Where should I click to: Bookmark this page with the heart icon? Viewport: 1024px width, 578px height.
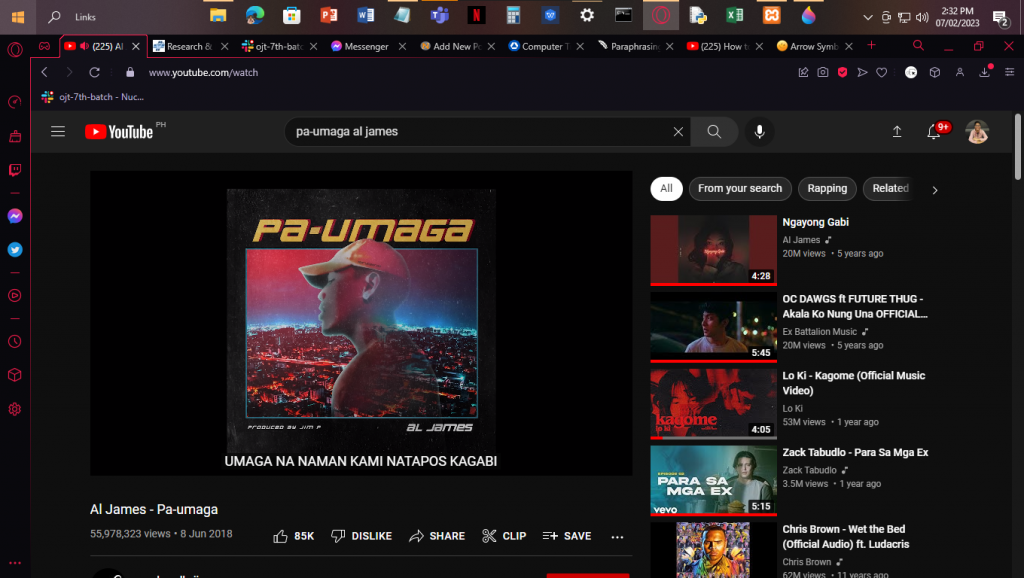pos(882,72)
